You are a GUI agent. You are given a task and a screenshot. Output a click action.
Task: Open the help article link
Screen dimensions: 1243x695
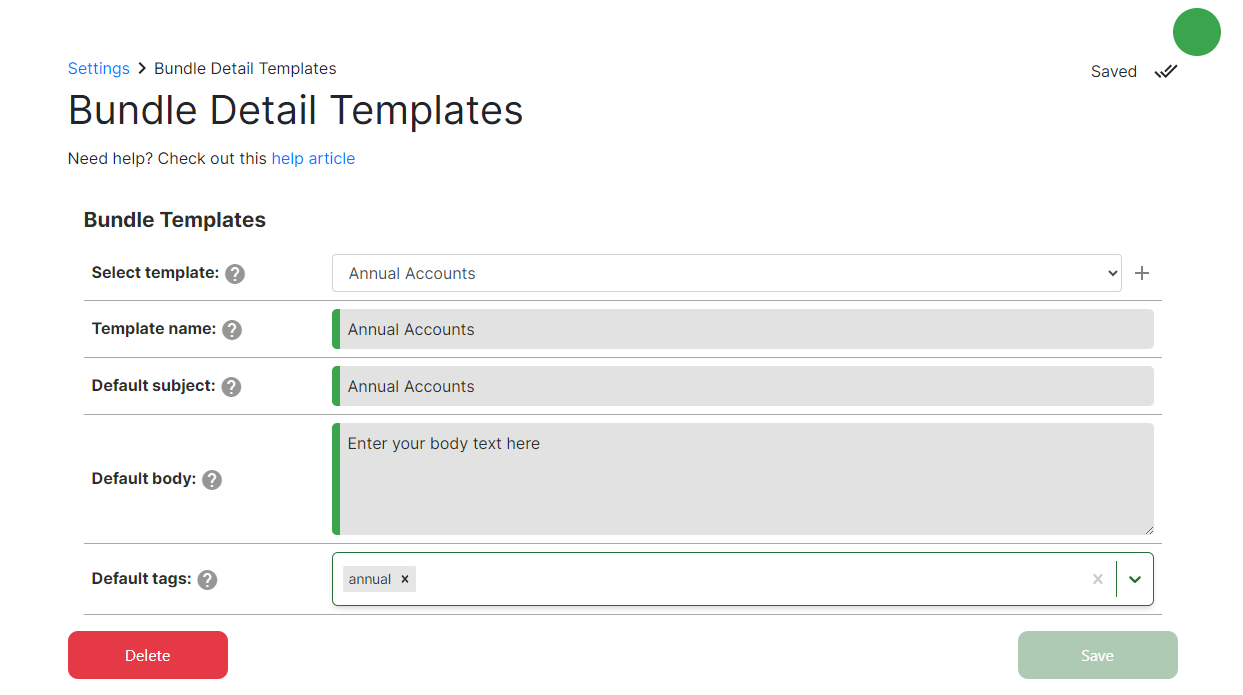pyautogui.click(x=313, y=159)
